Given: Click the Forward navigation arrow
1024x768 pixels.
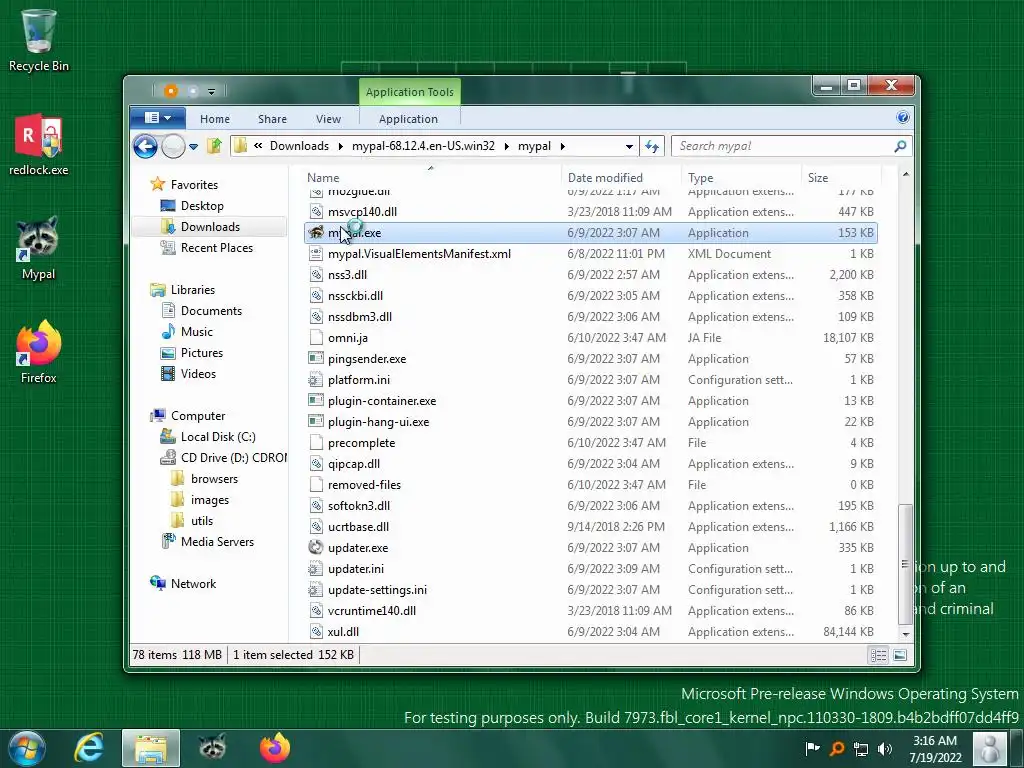Looking at the screenshot, I should pyautogui.click(x=173, y=146).
